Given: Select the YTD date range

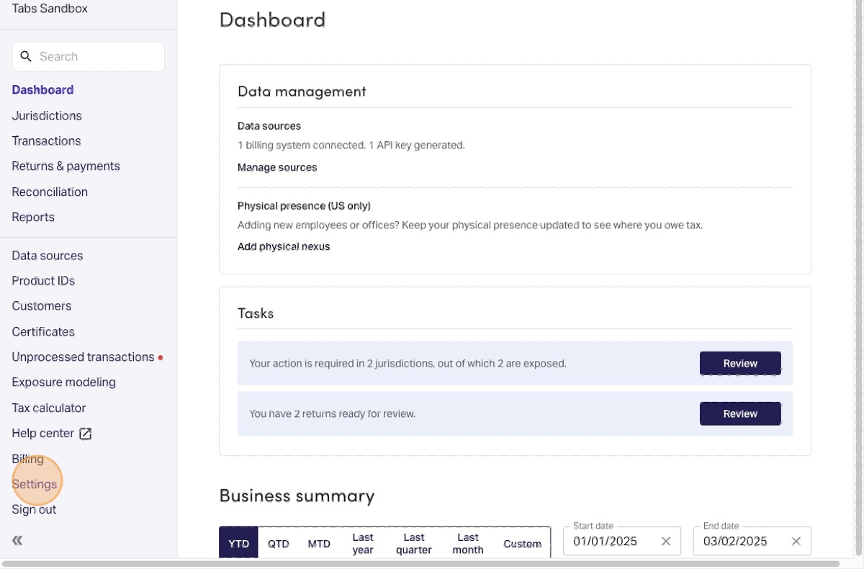Looking at the screenshot, I should [x=239, y=543].
